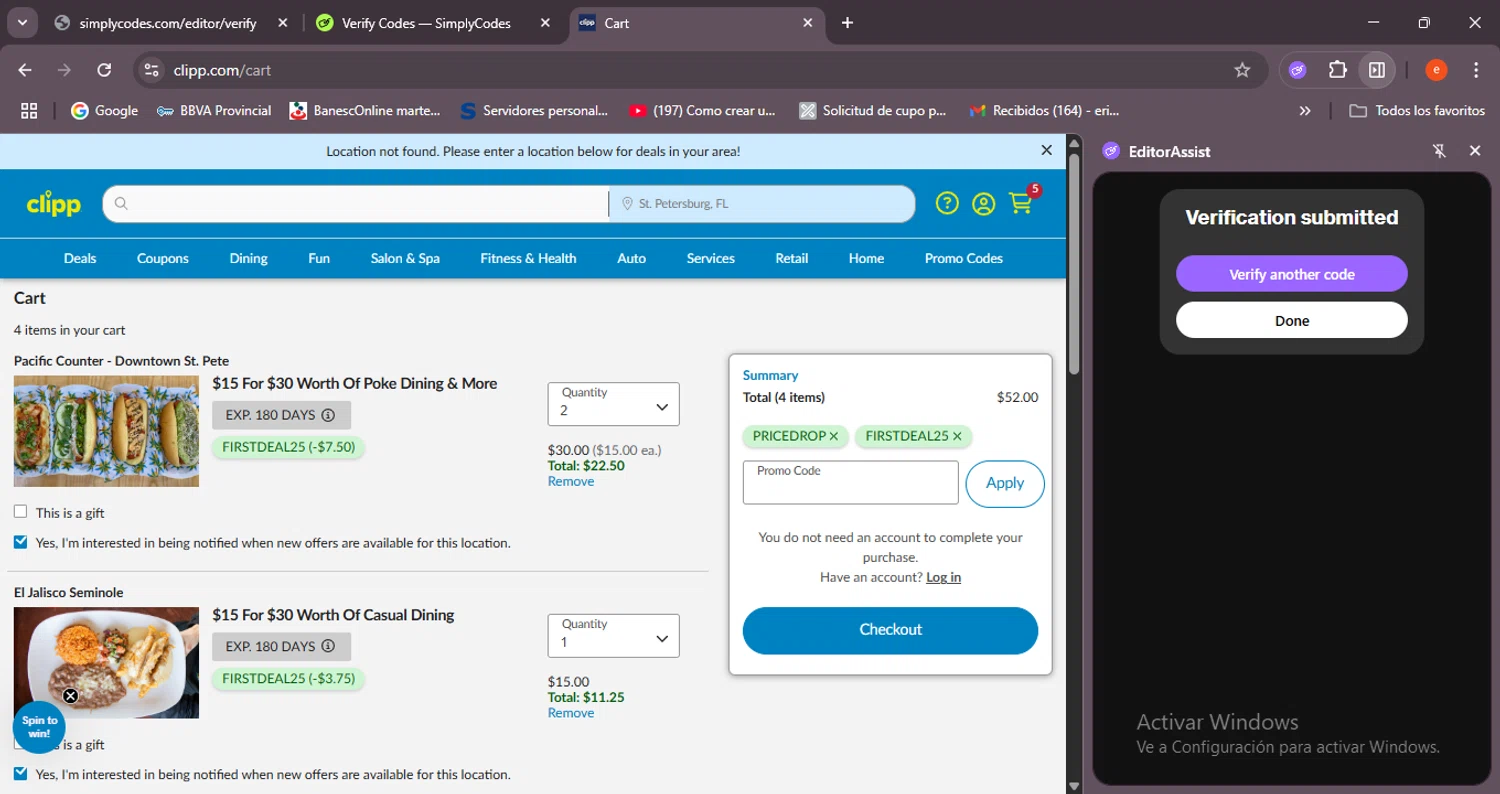Viewport: 1500px width, 794px height.
Task: Open the Fitness & Health category
Action: [x=528, y=258]
